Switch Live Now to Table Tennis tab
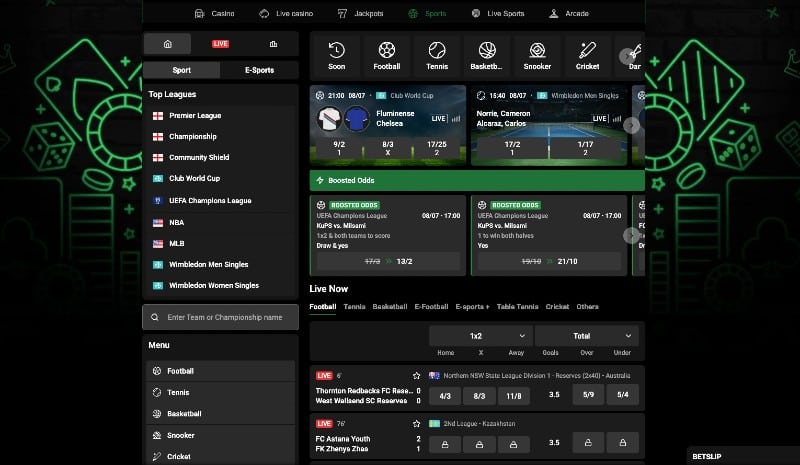Image resolution: width=800 pixels, height=465 pixels. point(517,307)
